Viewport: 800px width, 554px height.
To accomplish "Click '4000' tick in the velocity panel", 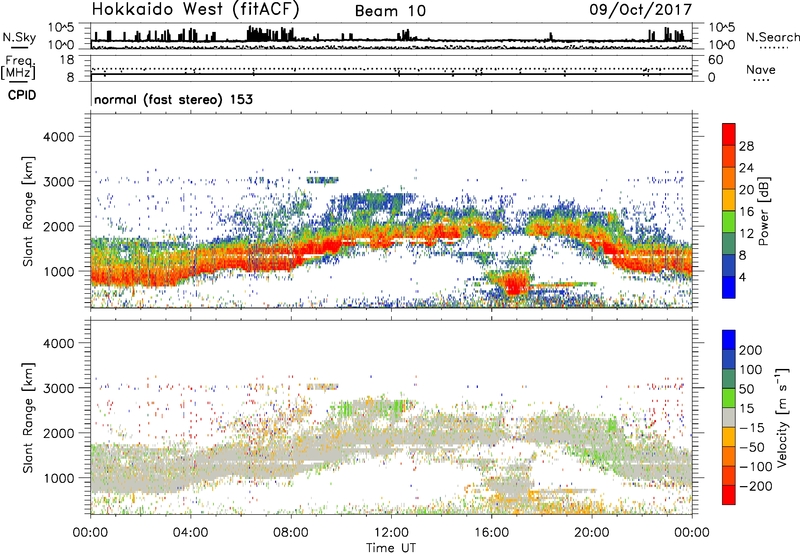I will tap(59, 343).
